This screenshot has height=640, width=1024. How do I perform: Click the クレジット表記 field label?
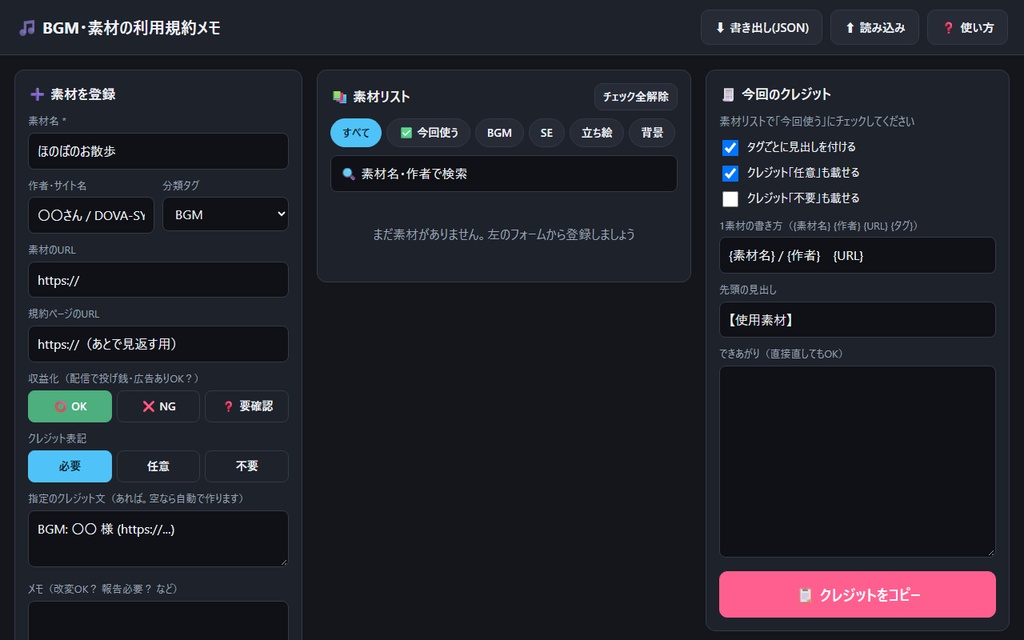point(57,439)
